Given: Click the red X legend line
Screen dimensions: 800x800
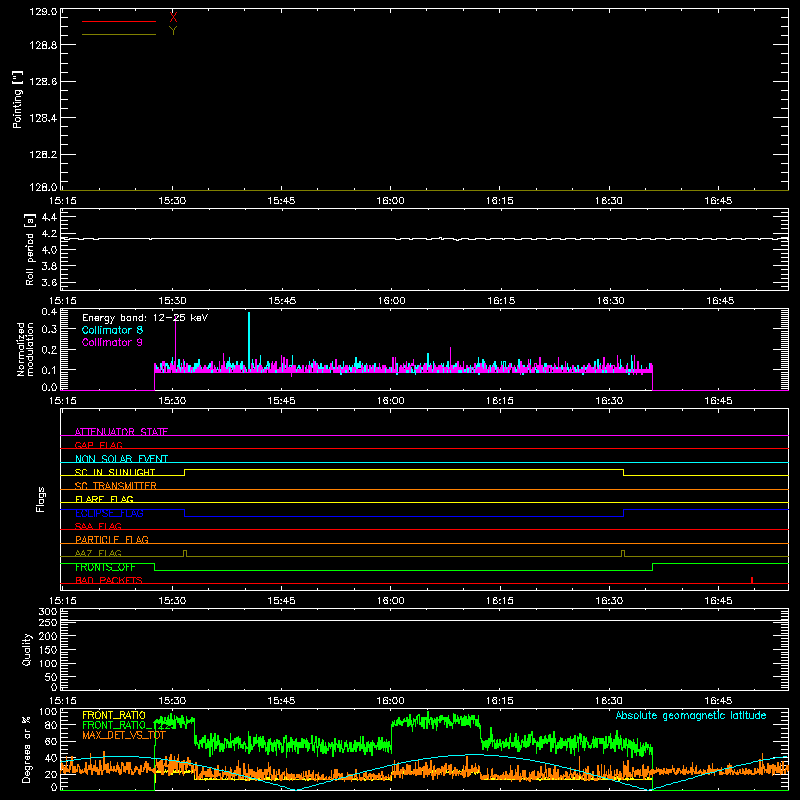Looking at the screenshot, I should (119, 21).
